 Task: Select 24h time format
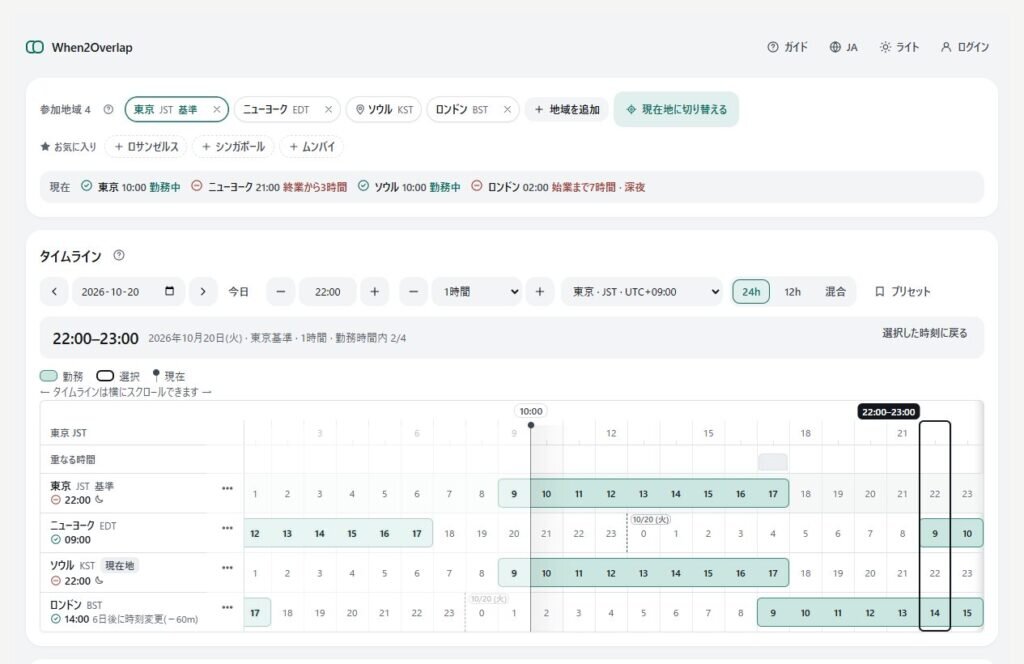[751, 292]
